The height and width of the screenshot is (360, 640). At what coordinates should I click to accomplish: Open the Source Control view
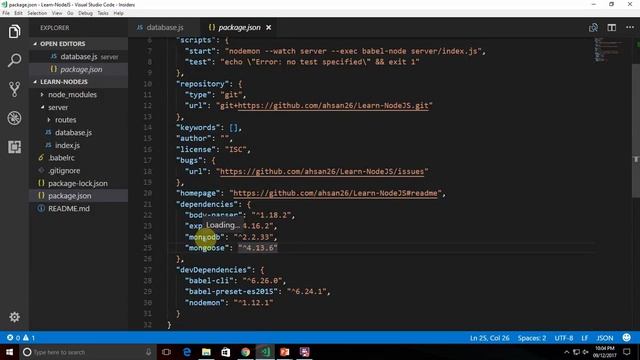pos(14,89)
